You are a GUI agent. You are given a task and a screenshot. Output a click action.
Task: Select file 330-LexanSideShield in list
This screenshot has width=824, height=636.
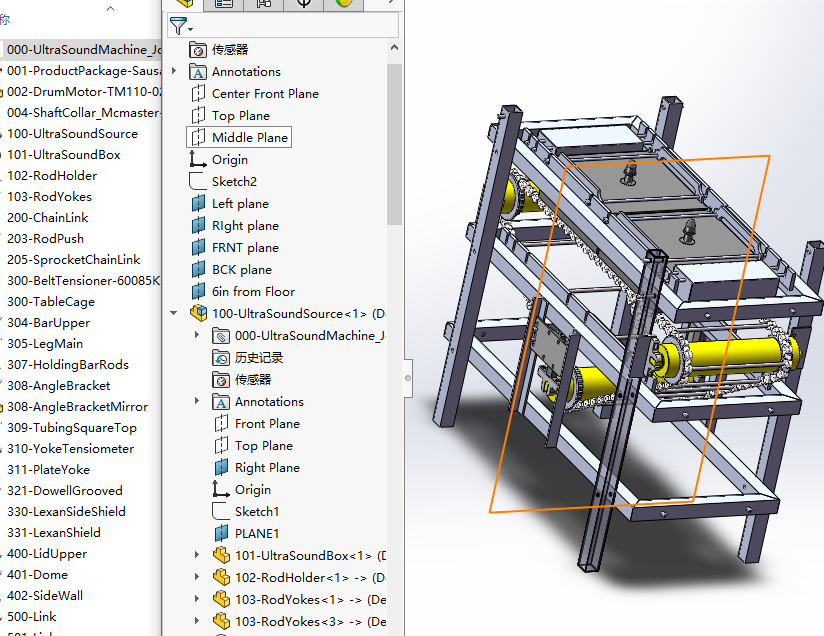click(x=66, y=512)
